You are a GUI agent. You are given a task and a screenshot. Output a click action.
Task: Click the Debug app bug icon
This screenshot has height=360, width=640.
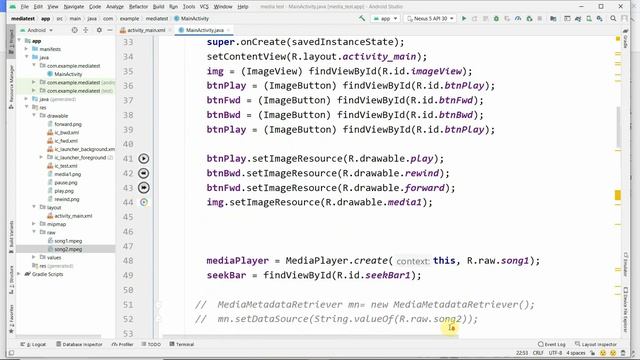click(x=496, y=18)
